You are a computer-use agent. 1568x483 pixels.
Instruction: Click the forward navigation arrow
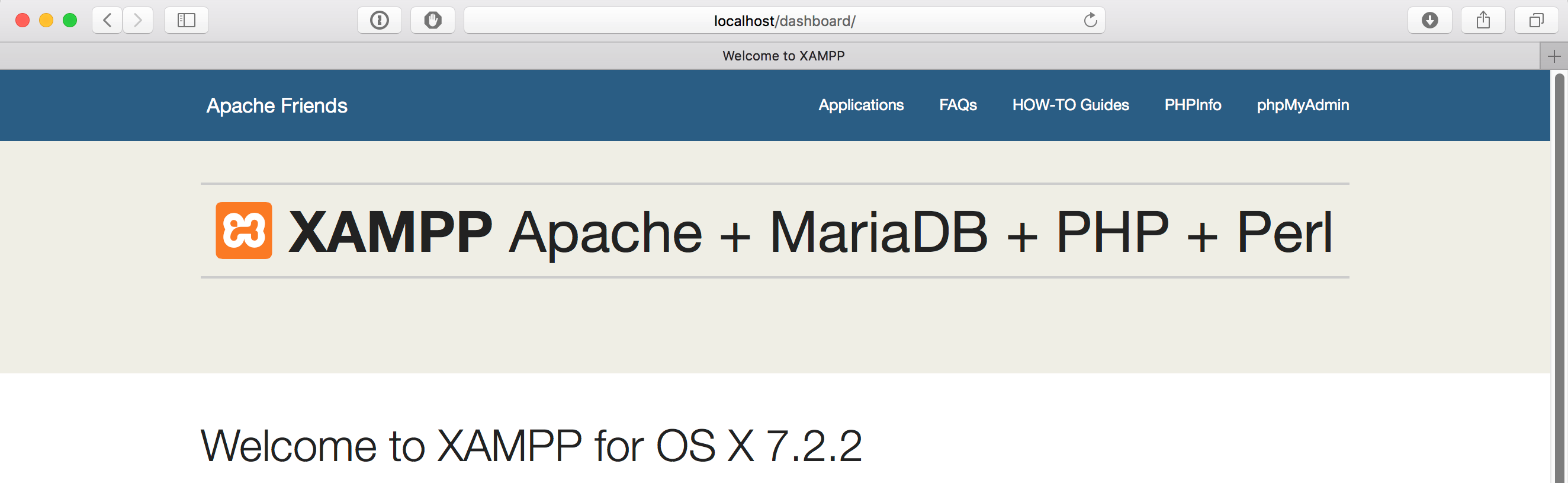coord(137,21)
